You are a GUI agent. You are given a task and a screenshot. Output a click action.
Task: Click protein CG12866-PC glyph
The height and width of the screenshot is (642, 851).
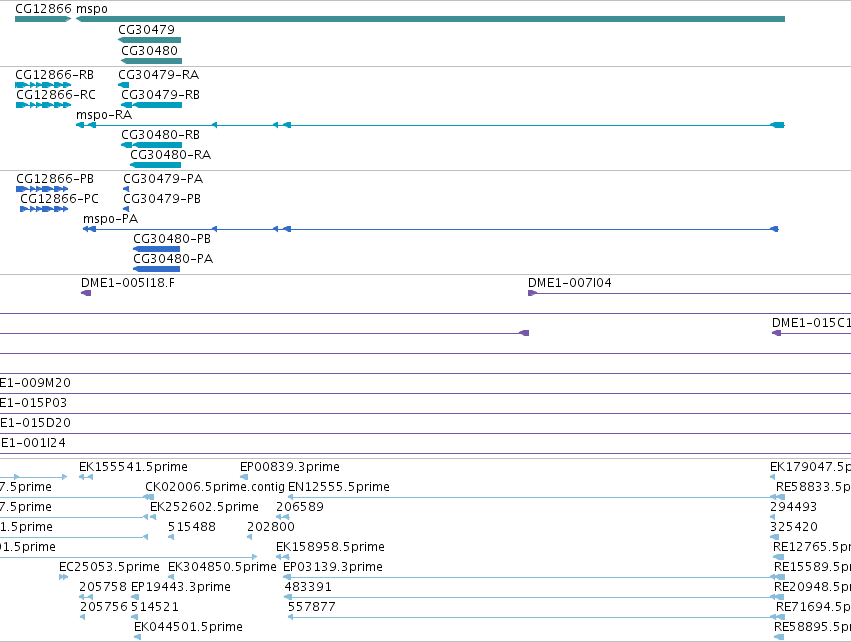tap(44, 209)
